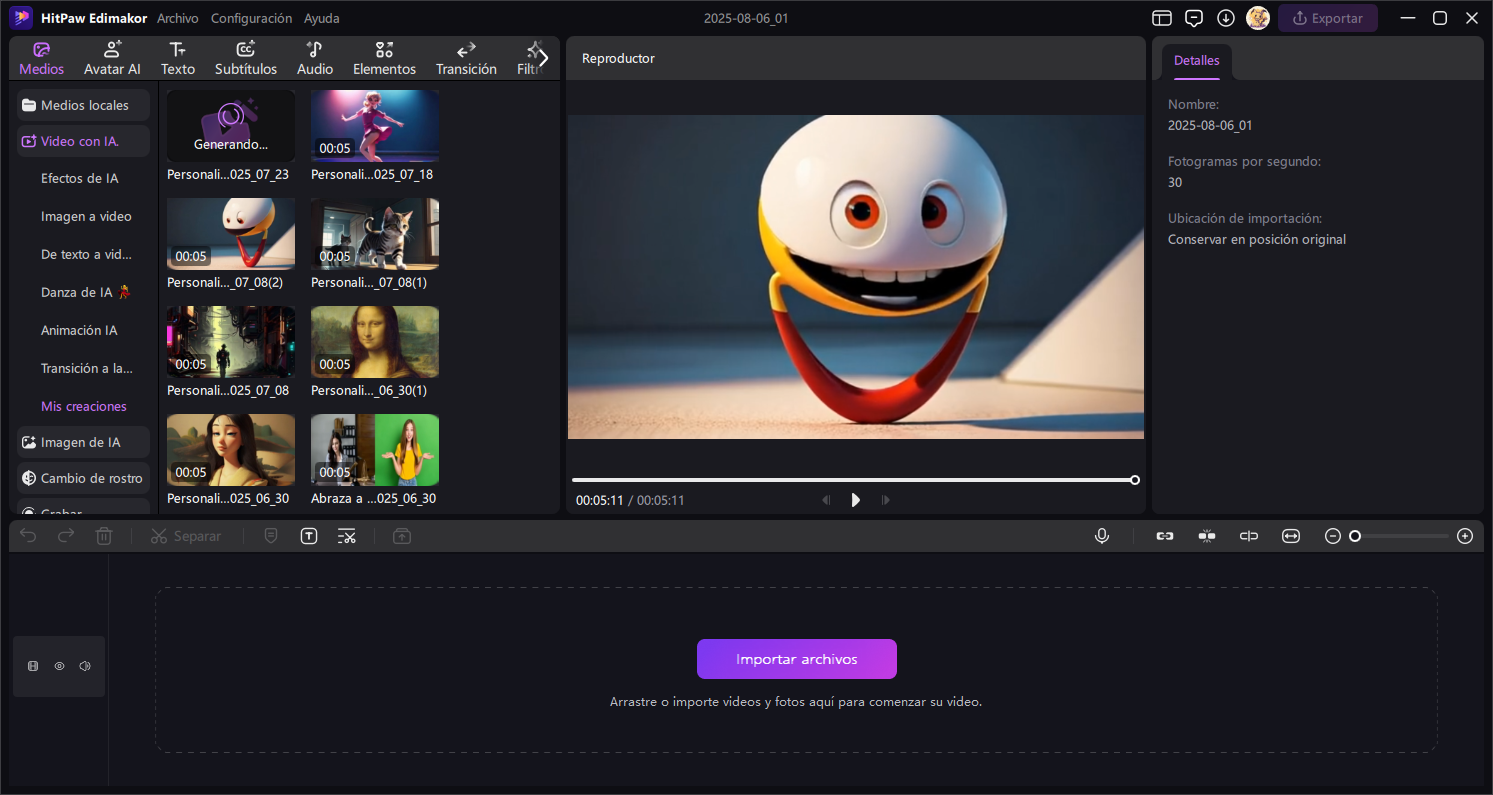Open the Avatar AI tab
The image size is (1493, 795).
coord(112,59)
